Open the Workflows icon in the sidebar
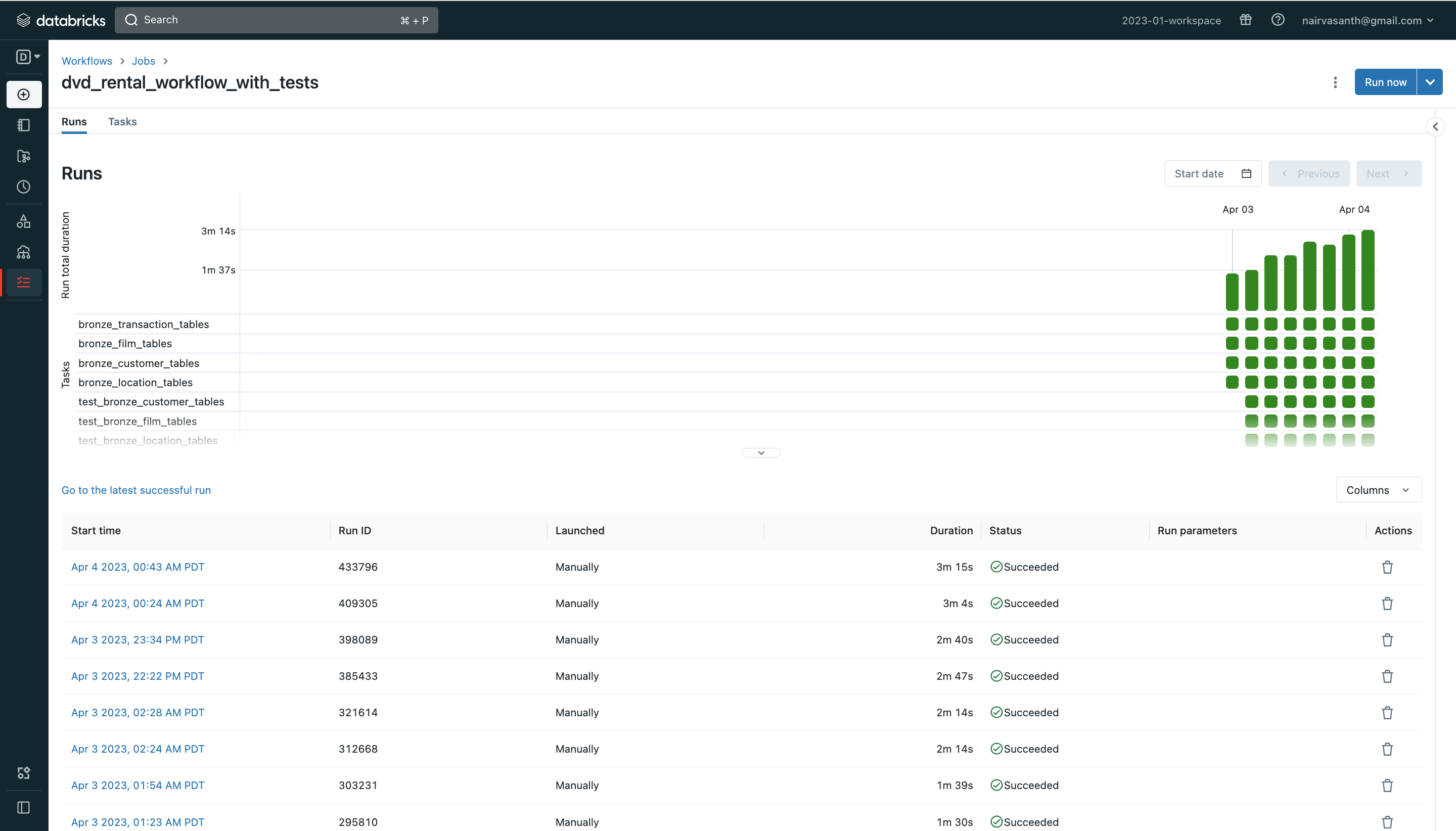 click(x=24, y=282)
